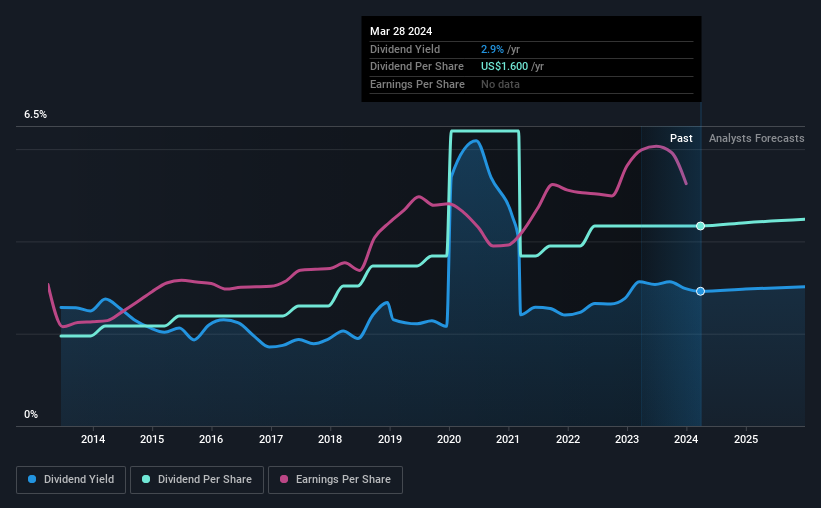Click the blue Dividend Yield legend dot

pyautogui.click(x=32, y=479)
